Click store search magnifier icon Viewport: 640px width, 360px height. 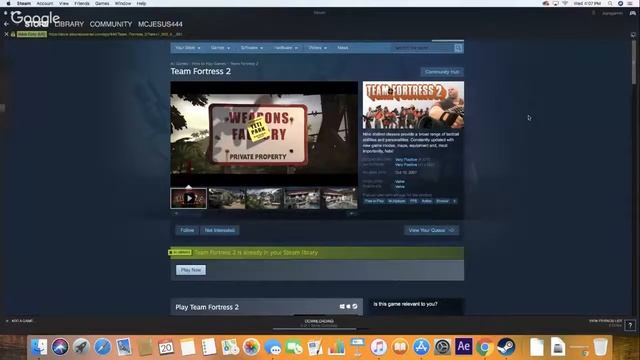[458, 48]
